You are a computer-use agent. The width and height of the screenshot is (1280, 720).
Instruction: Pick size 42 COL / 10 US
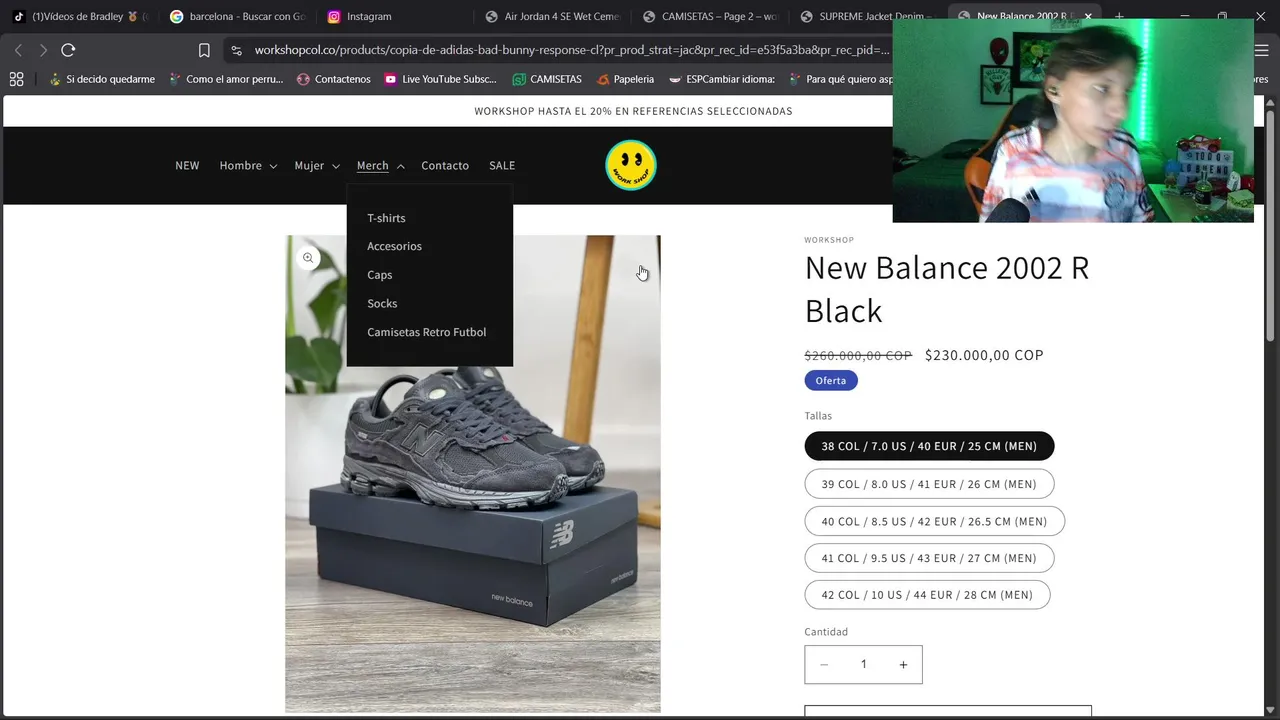pyautogui.click(x=927, y=595)
